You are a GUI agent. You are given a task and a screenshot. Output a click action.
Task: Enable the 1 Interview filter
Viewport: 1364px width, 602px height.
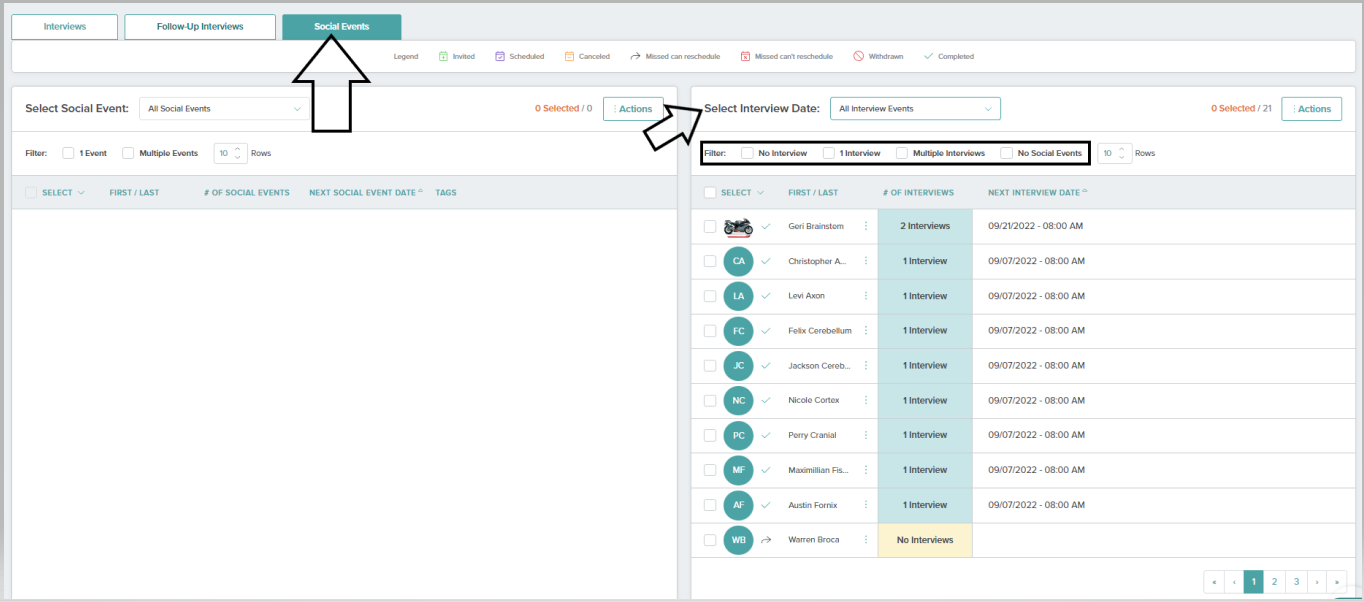pyautogui.click(x=828, y=153)
